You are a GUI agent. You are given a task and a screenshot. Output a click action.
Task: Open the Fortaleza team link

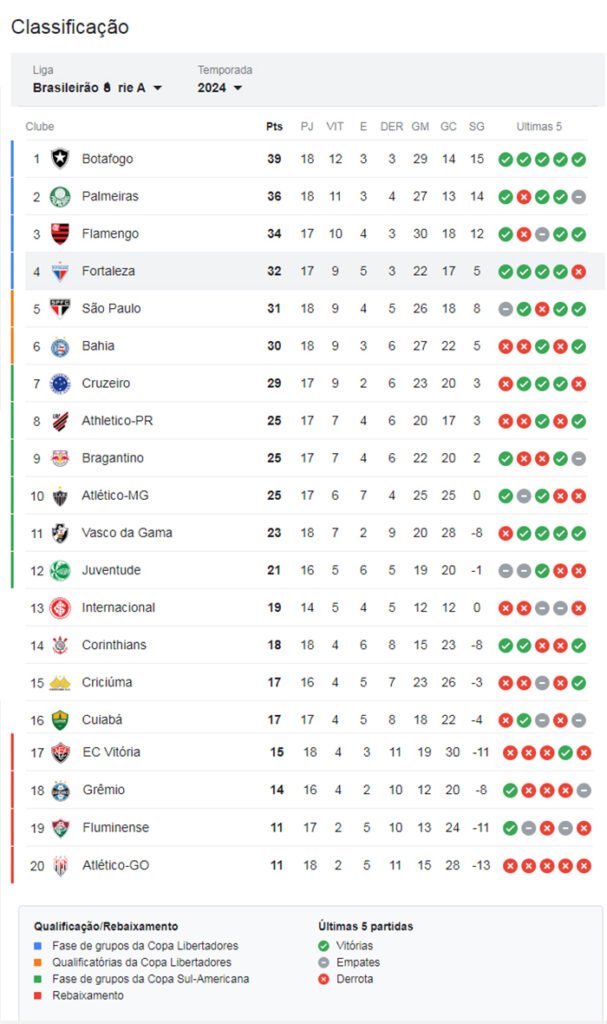tap(108, 271)
